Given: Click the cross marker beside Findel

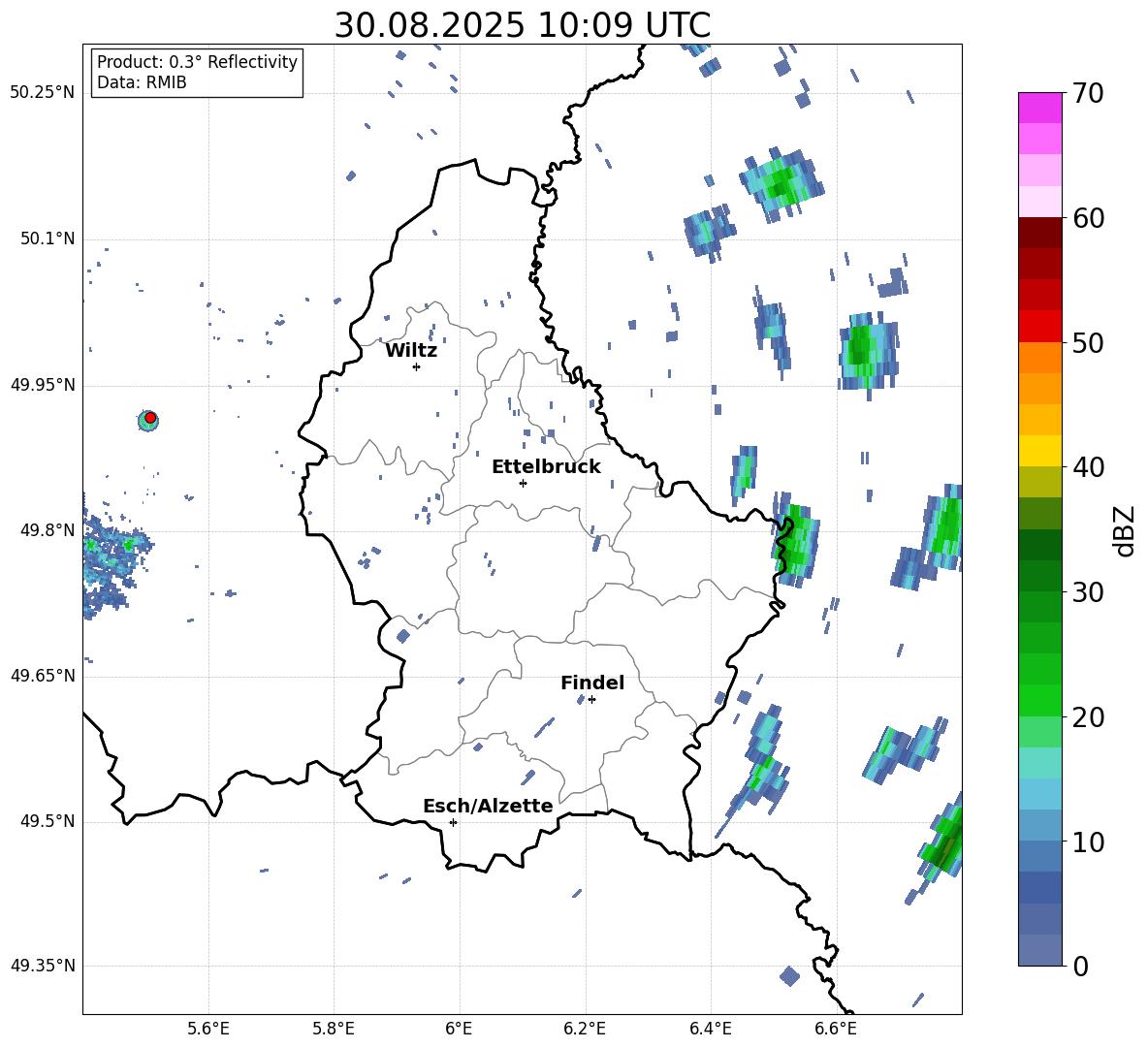Looking at the screenshot, I should 591,700.
